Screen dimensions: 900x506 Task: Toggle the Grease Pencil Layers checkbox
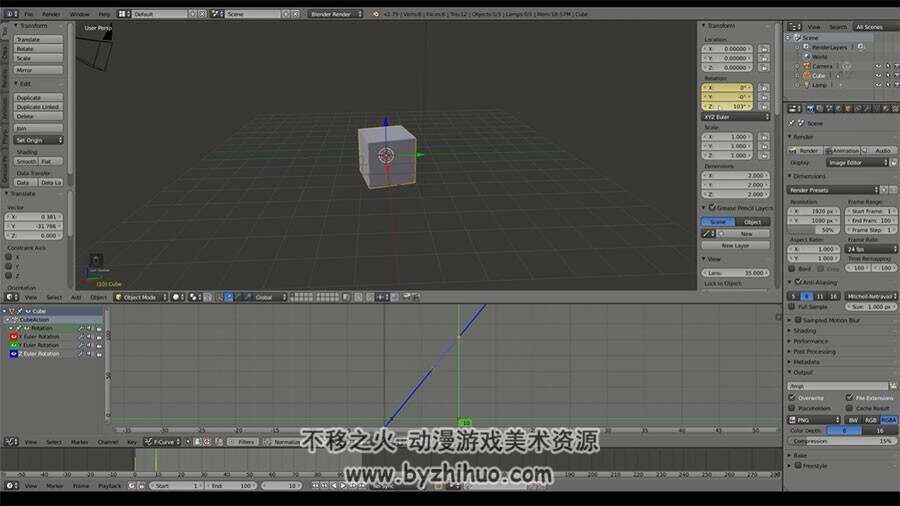click(712, 207)
